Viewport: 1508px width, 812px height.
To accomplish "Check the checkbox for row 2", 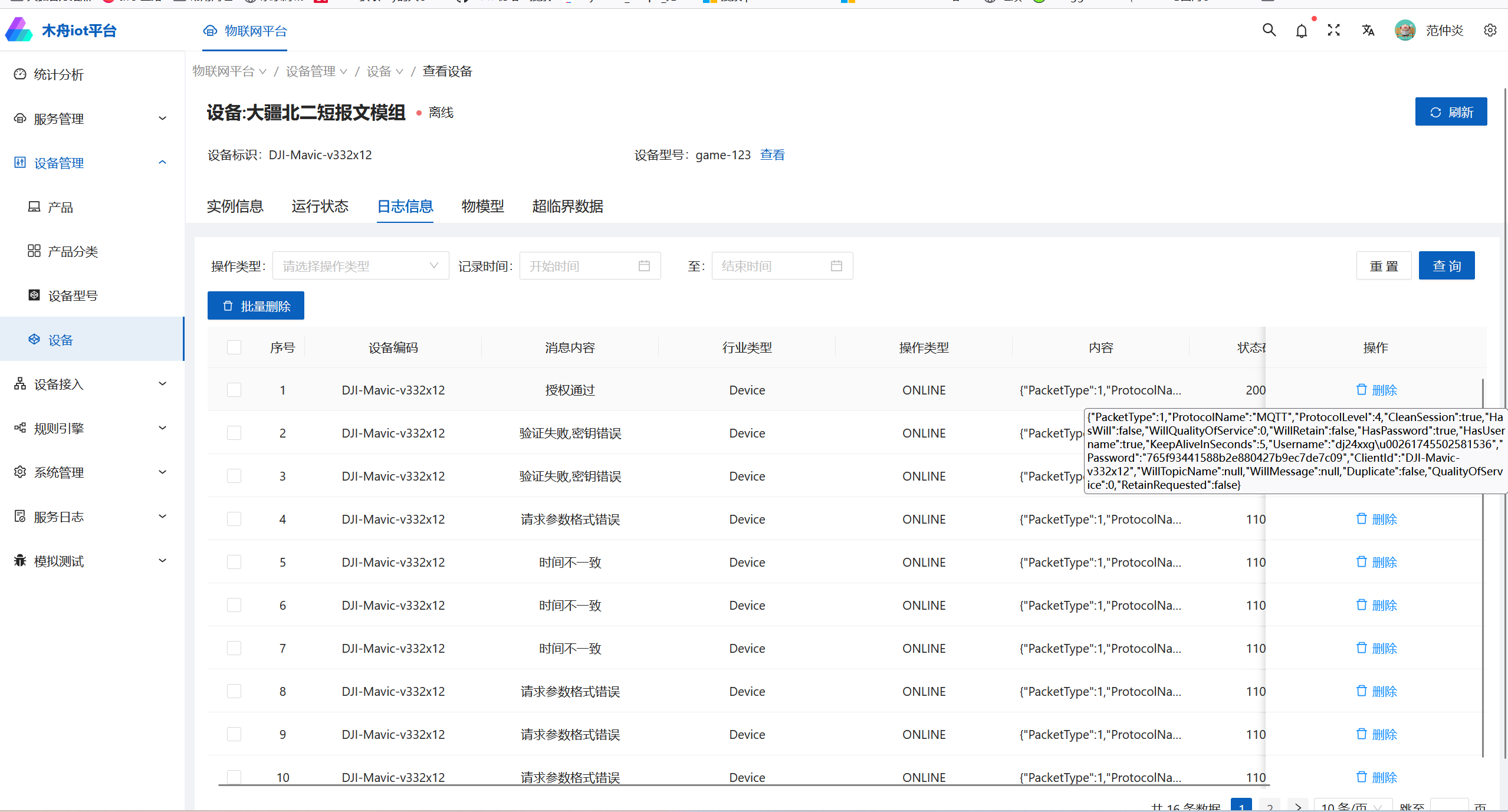I will [234, 433].
